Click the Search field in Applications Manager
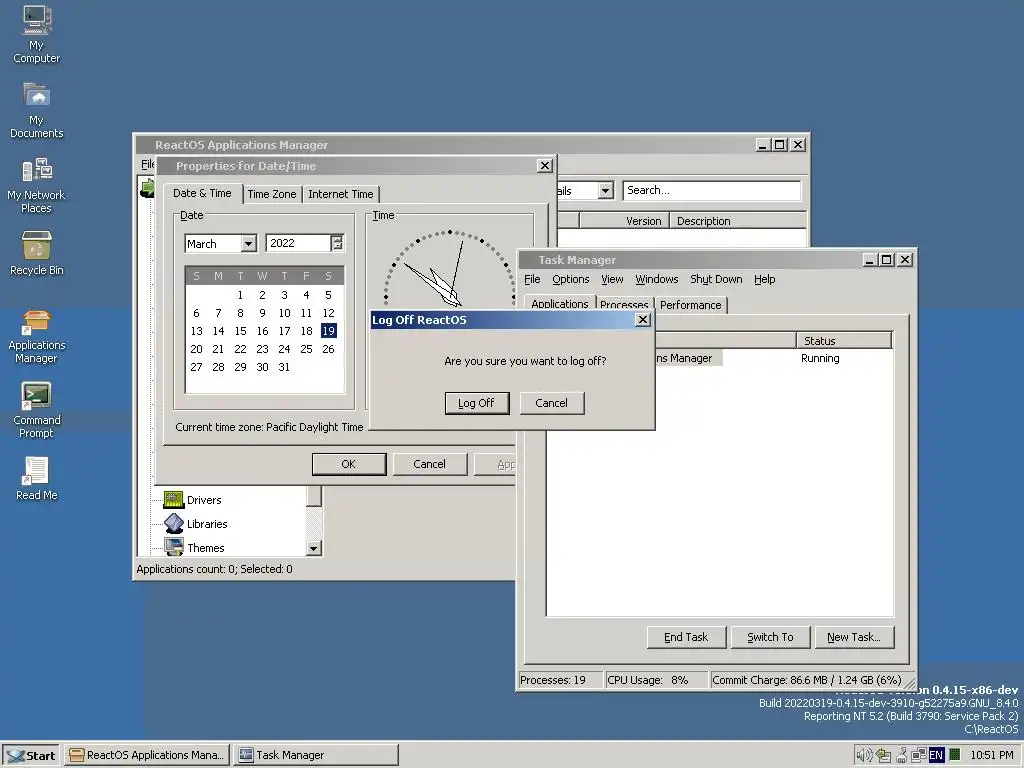 coord(712,190)
